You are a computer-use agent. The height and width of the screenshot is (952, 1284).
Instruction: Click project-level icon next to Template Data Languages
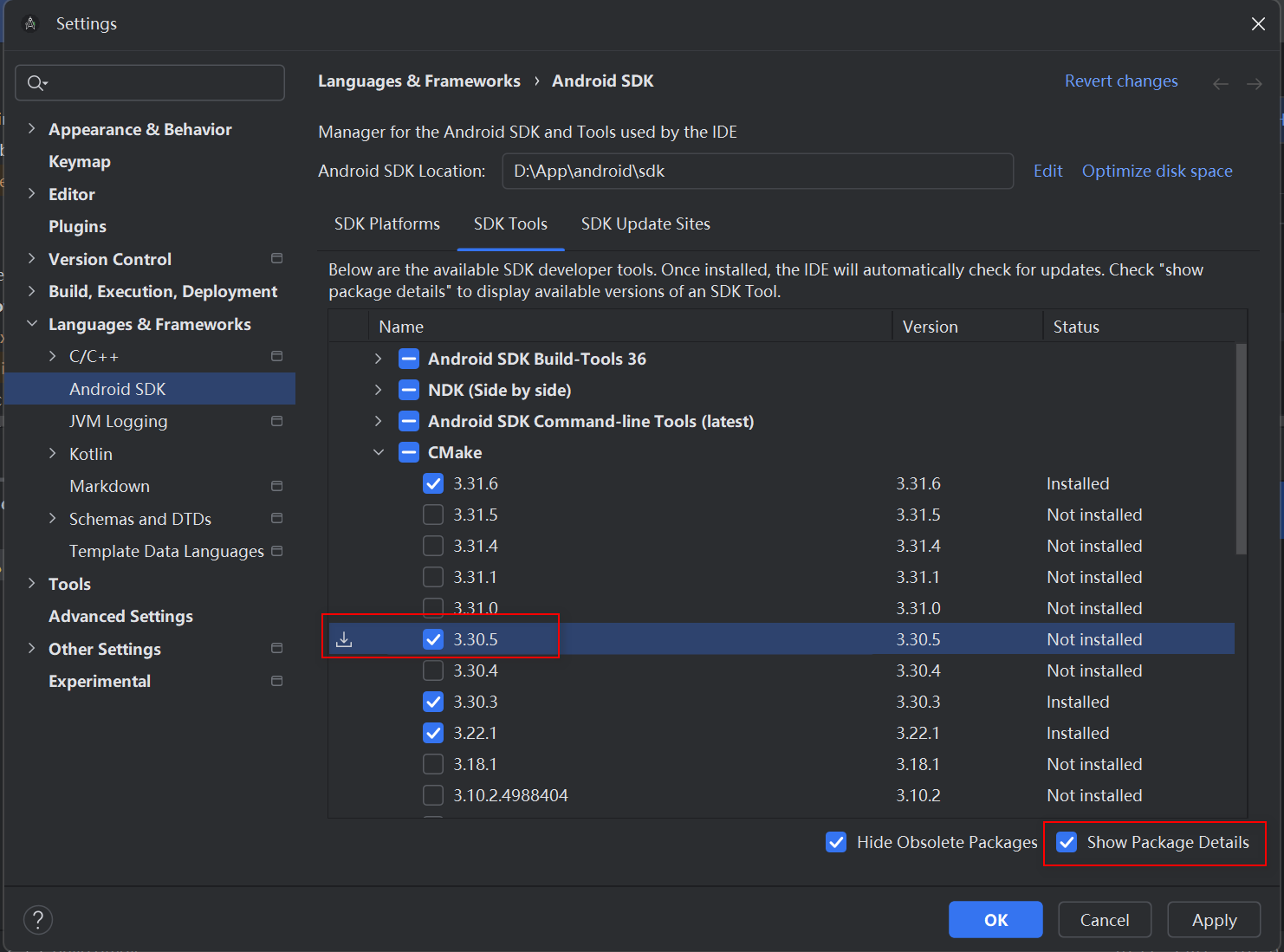(277, 551)
